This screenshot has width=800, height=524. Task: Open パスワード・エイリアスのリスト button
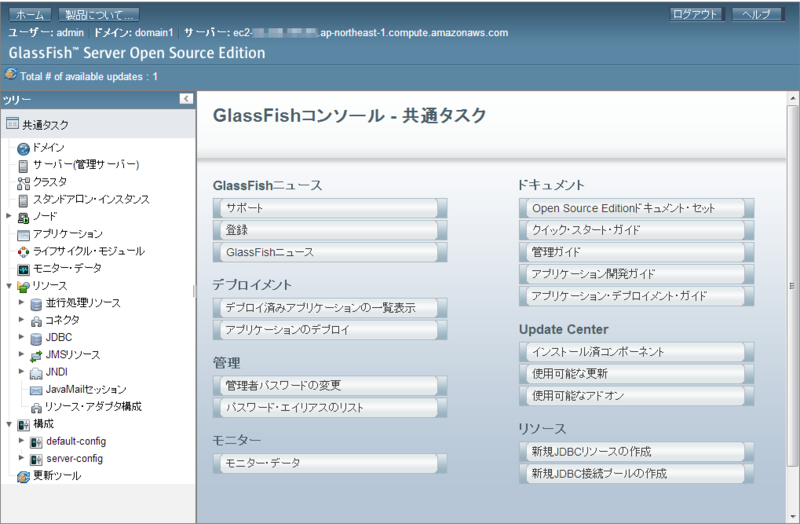[330, 407]
